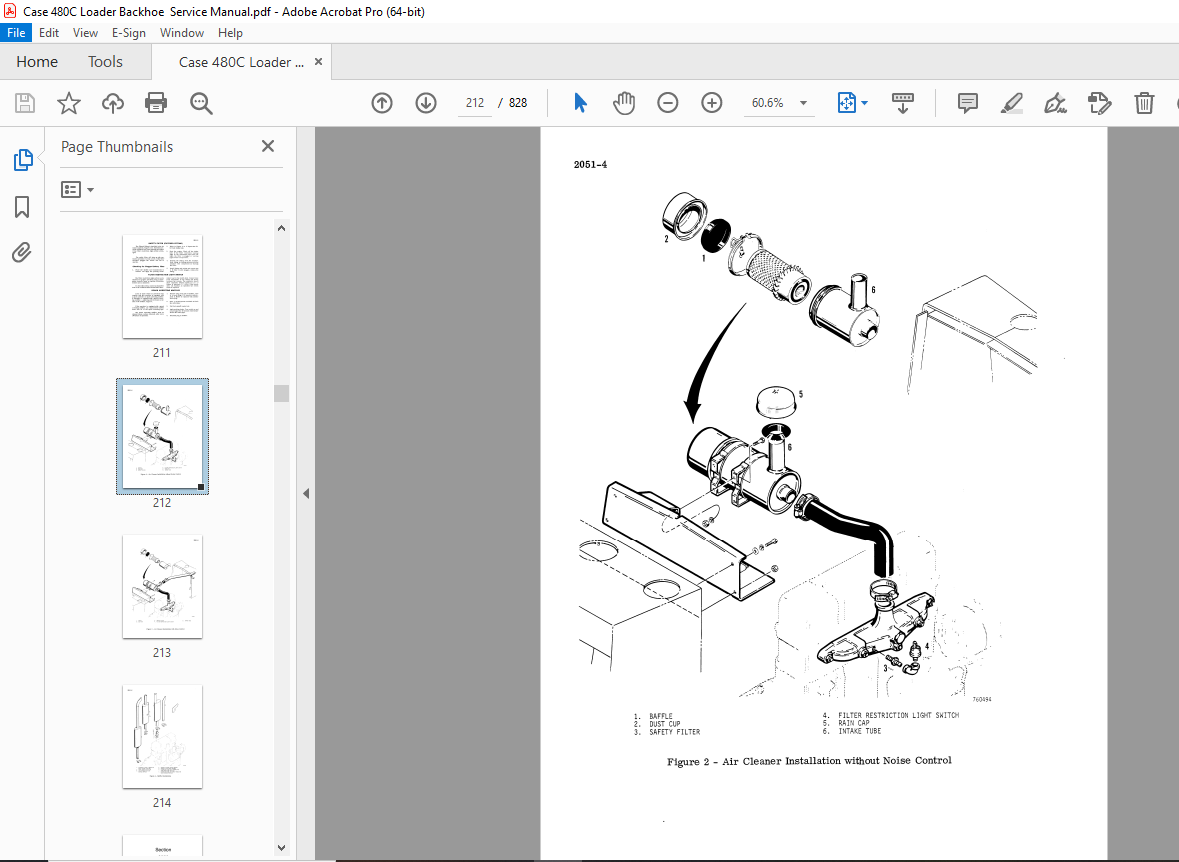Viewport: 1179px width, 862px height.
Task: Click the Save file icon
Action: [25, 103]
